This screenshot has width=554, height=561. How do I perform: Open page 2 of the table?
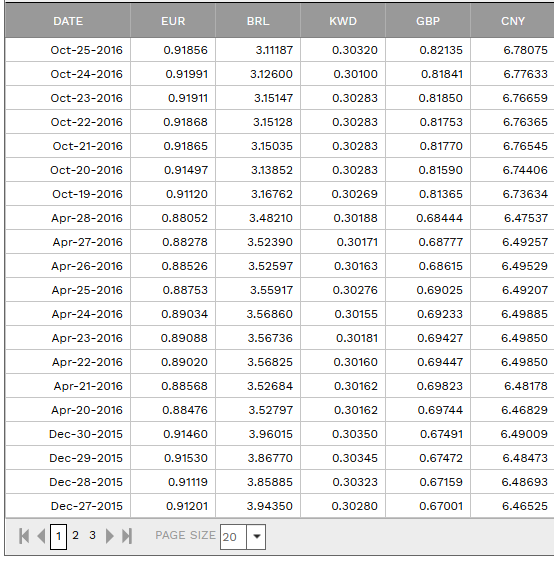pos(76,535)
